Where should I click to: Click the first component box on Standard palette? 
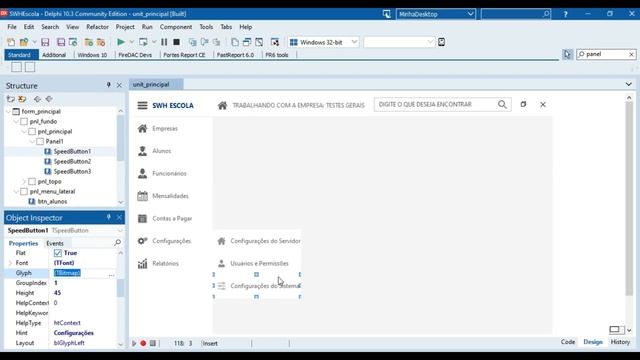coord(16,67)
